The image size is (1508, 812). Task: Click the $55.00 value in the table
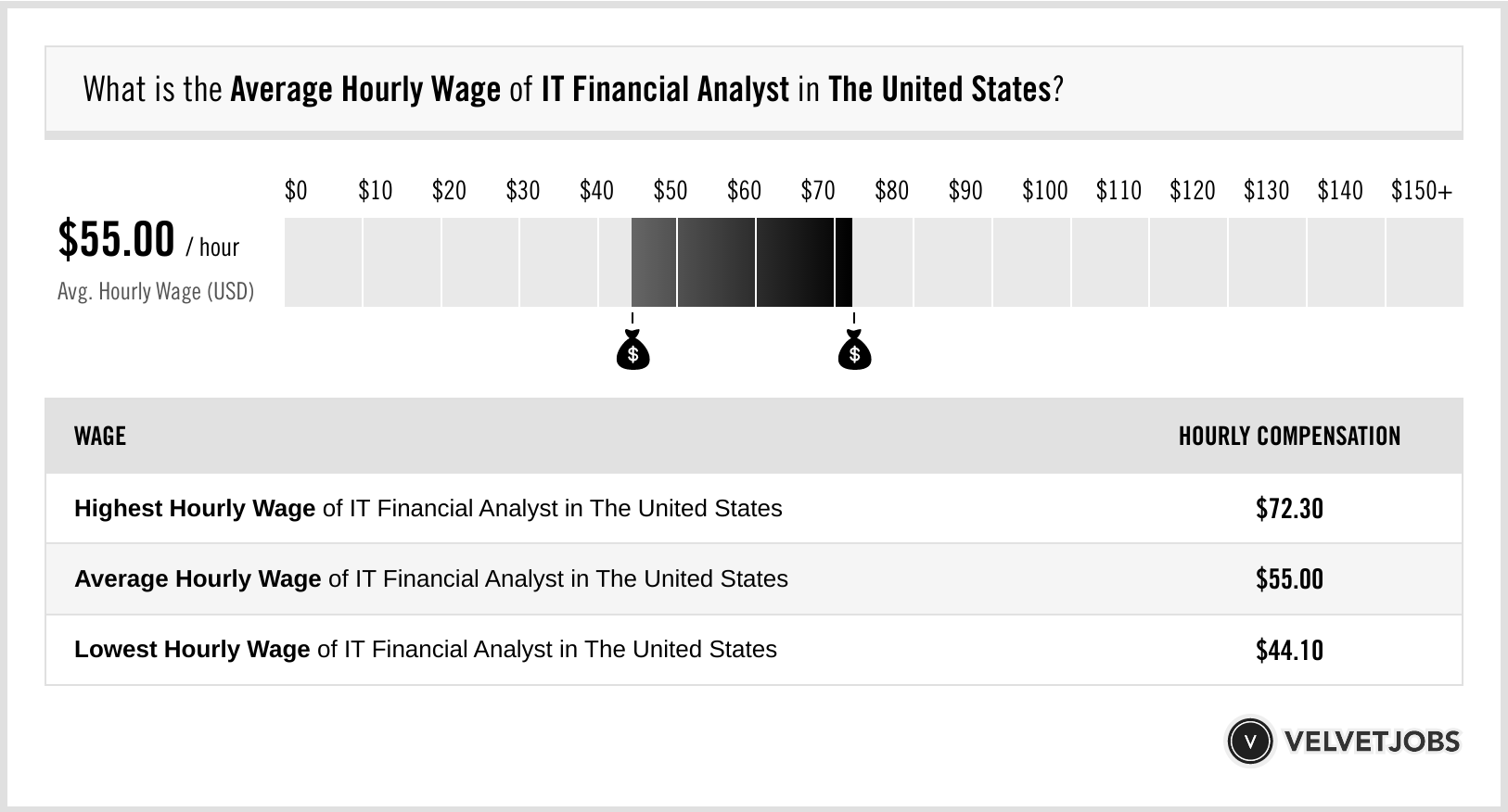[1289, 579]
